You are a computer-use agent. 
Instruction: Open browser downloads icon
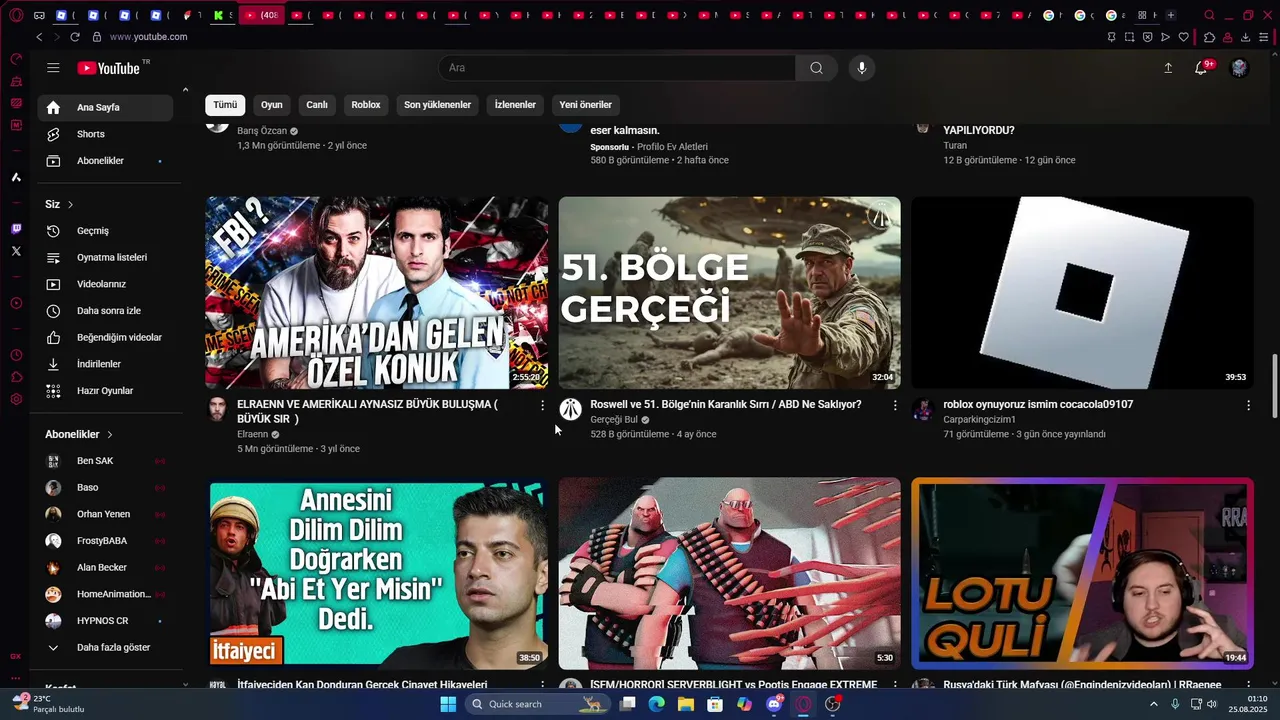1245,37
